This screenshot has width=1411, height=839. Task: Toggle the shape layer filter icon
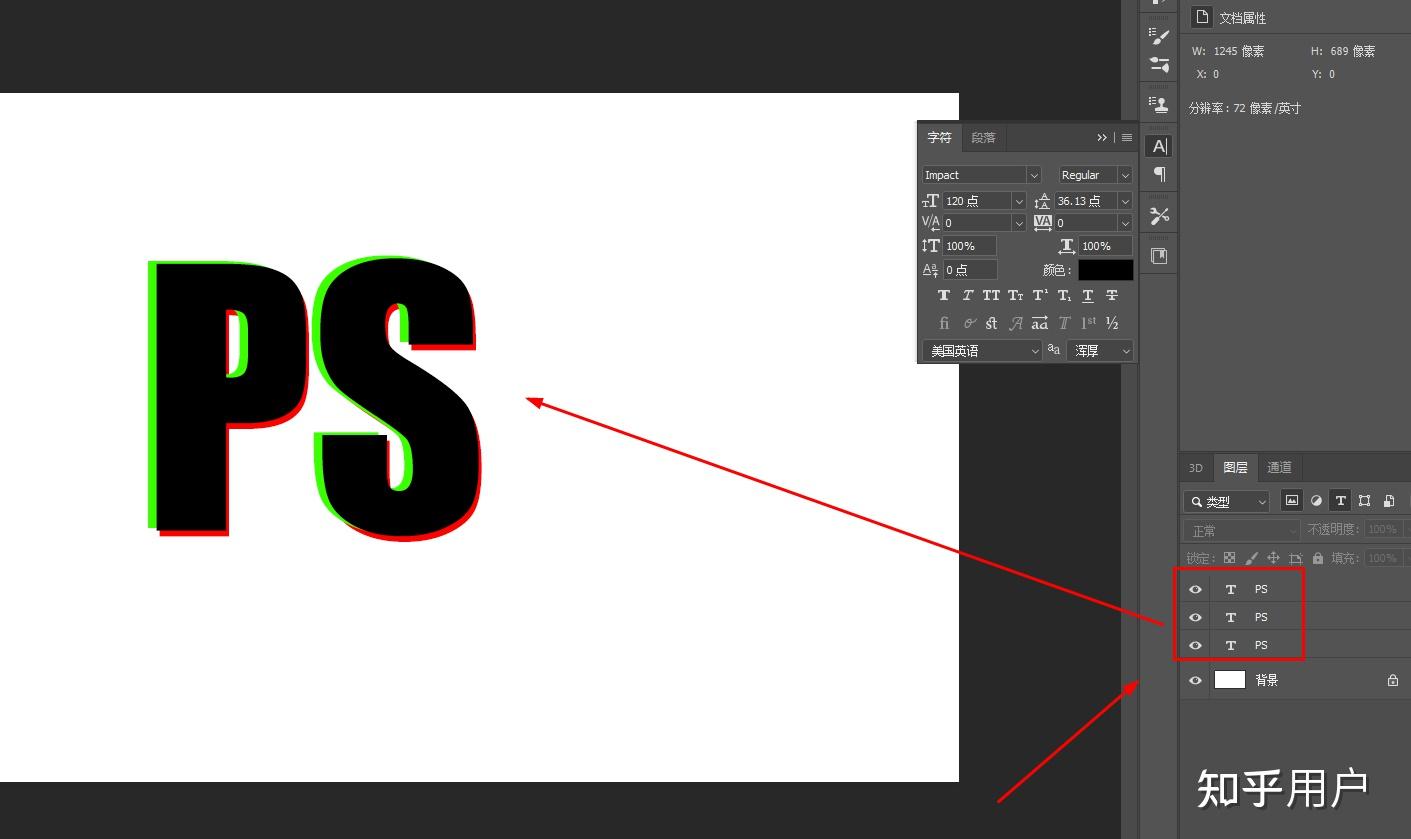click(1365, 501)
